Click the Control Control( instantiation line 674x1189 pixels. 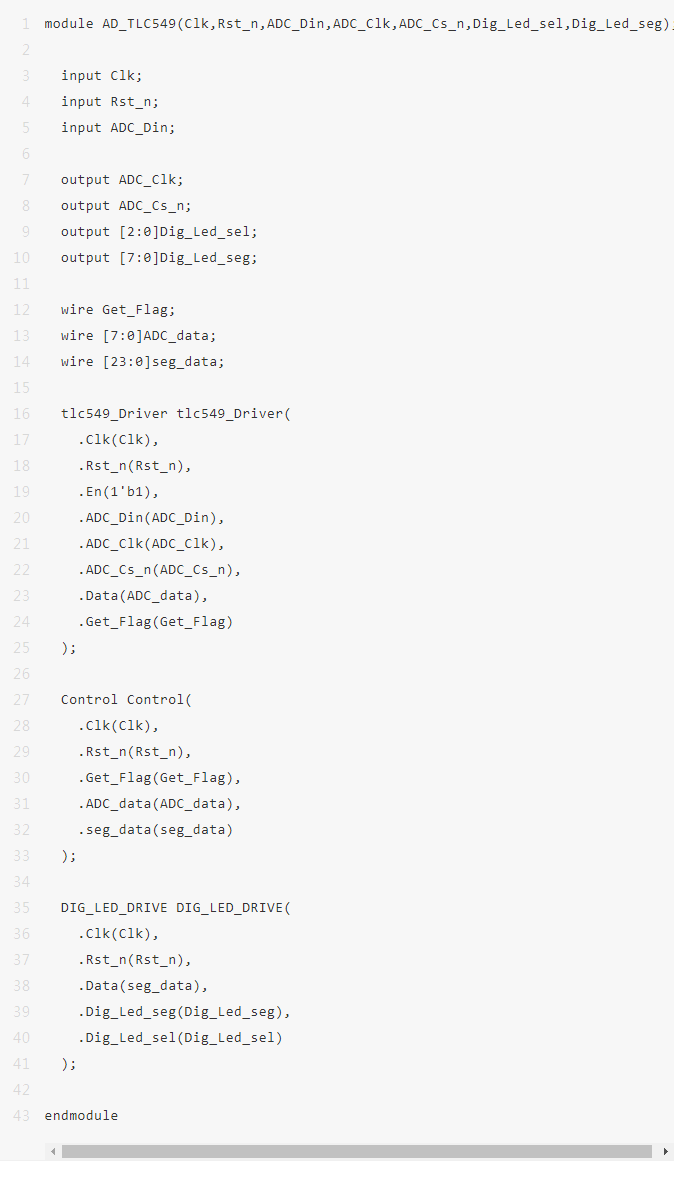coord(127,699)
